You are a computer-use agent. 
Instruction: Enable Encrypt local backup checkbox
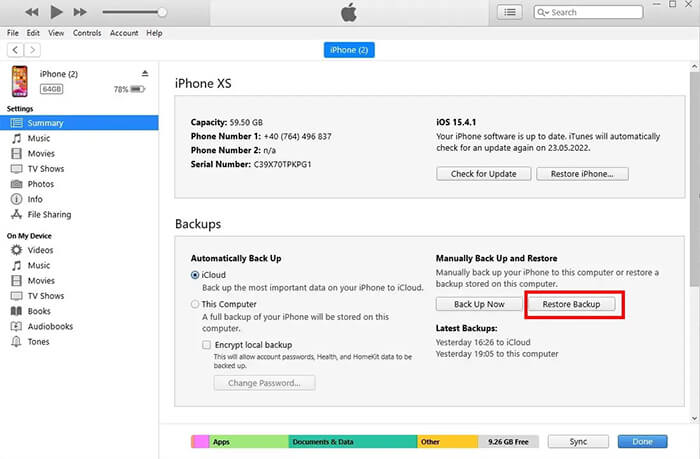tap(206, 345)
